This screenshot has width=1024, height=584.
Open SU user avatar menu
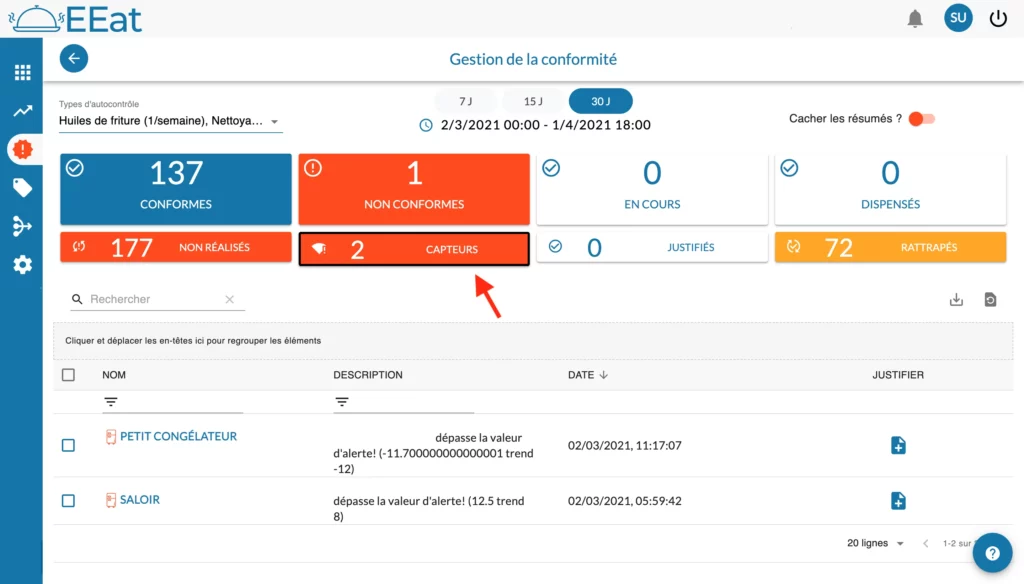point(958,18)
